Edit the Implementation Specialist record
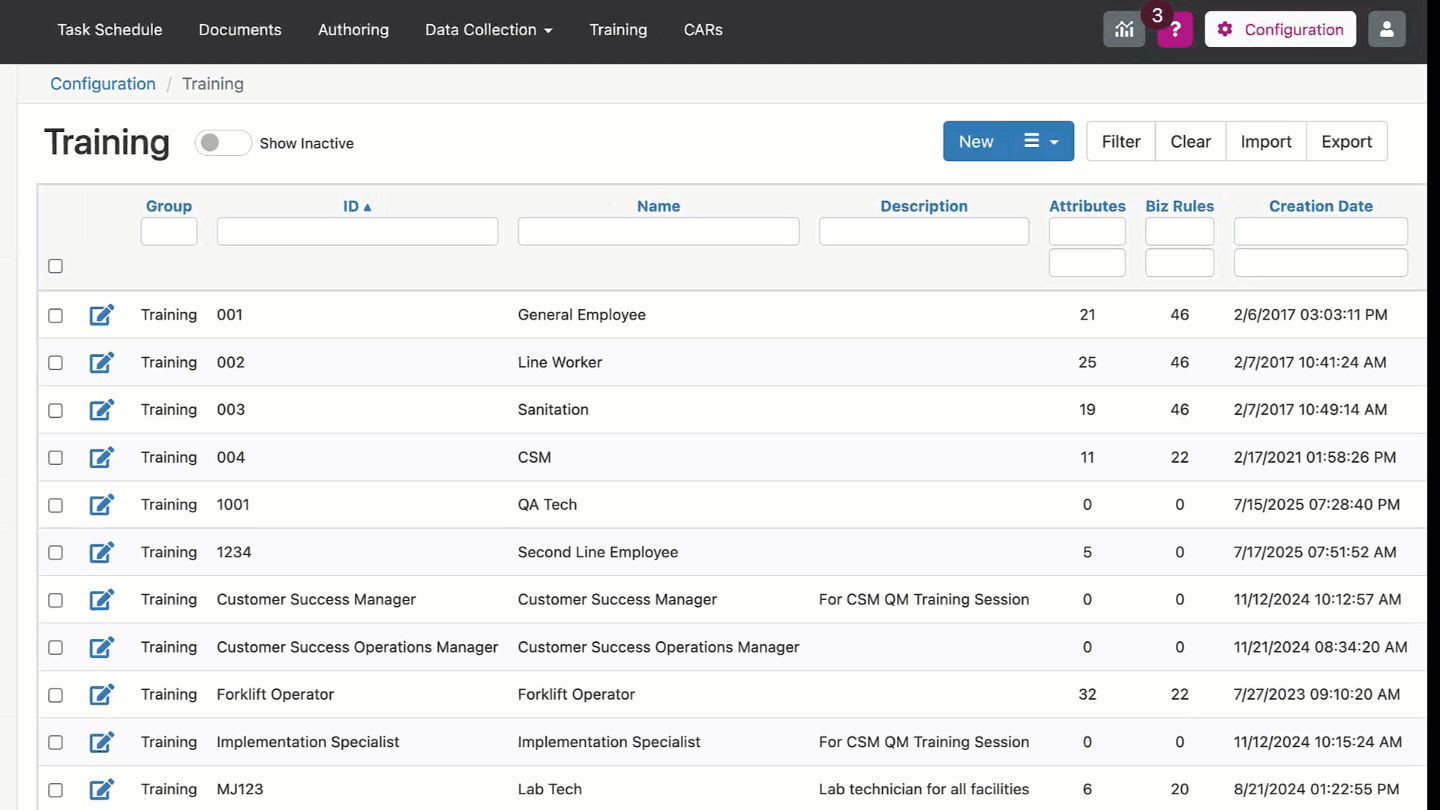This screenshot has height=810, width=1440. pyautogui.click(x=102, y=742)
